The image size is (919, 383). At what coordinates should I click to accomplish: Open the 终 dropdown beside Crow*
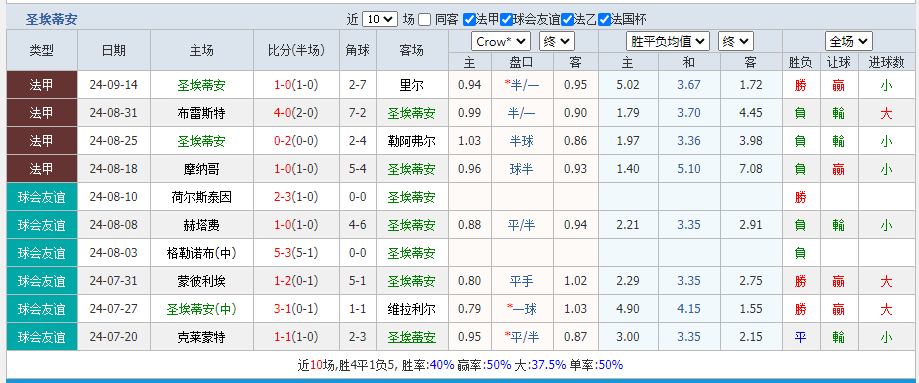[x=556, y=42]
